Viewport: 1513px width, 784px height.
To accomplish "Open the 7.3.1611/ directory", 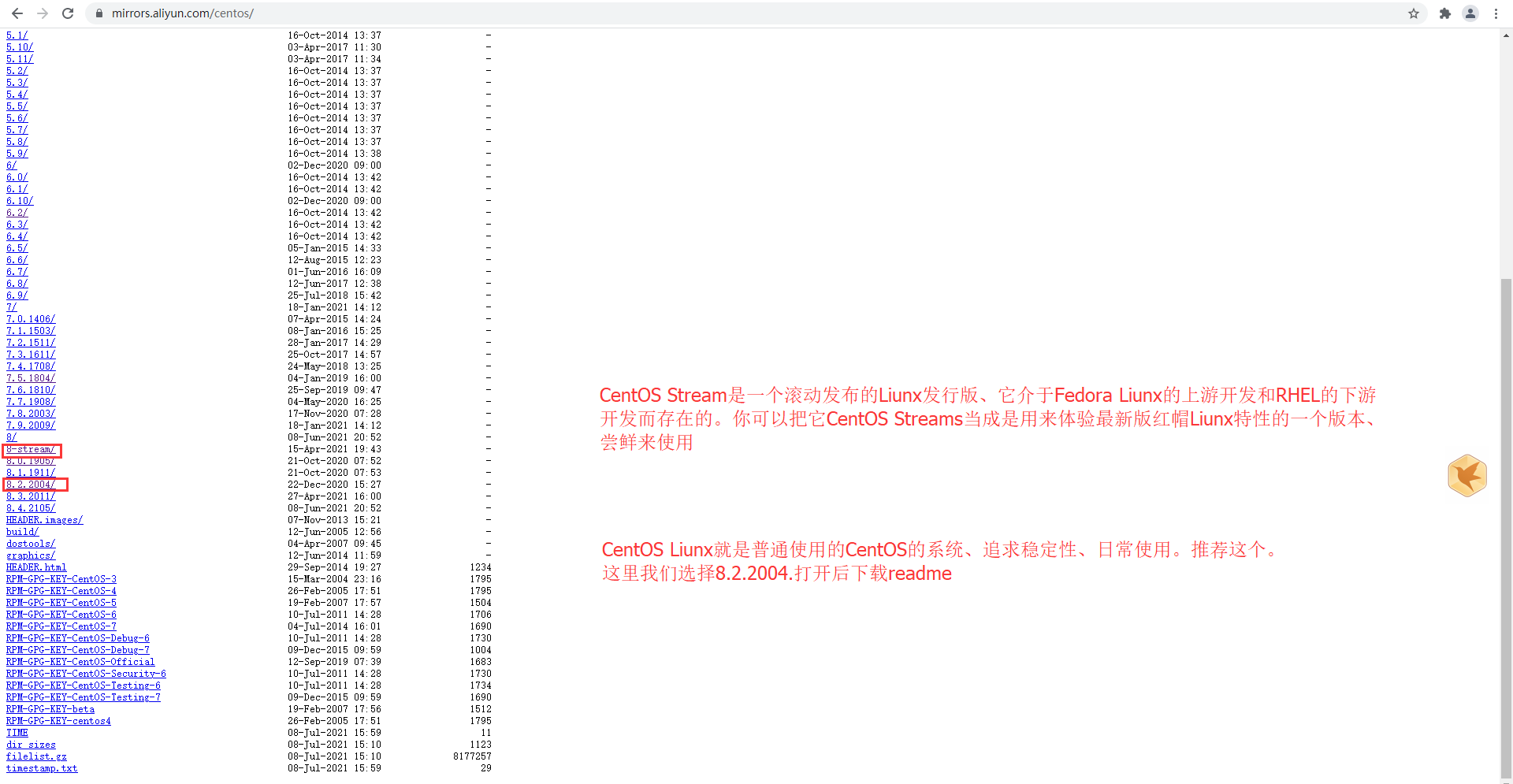I will point(31,355).
